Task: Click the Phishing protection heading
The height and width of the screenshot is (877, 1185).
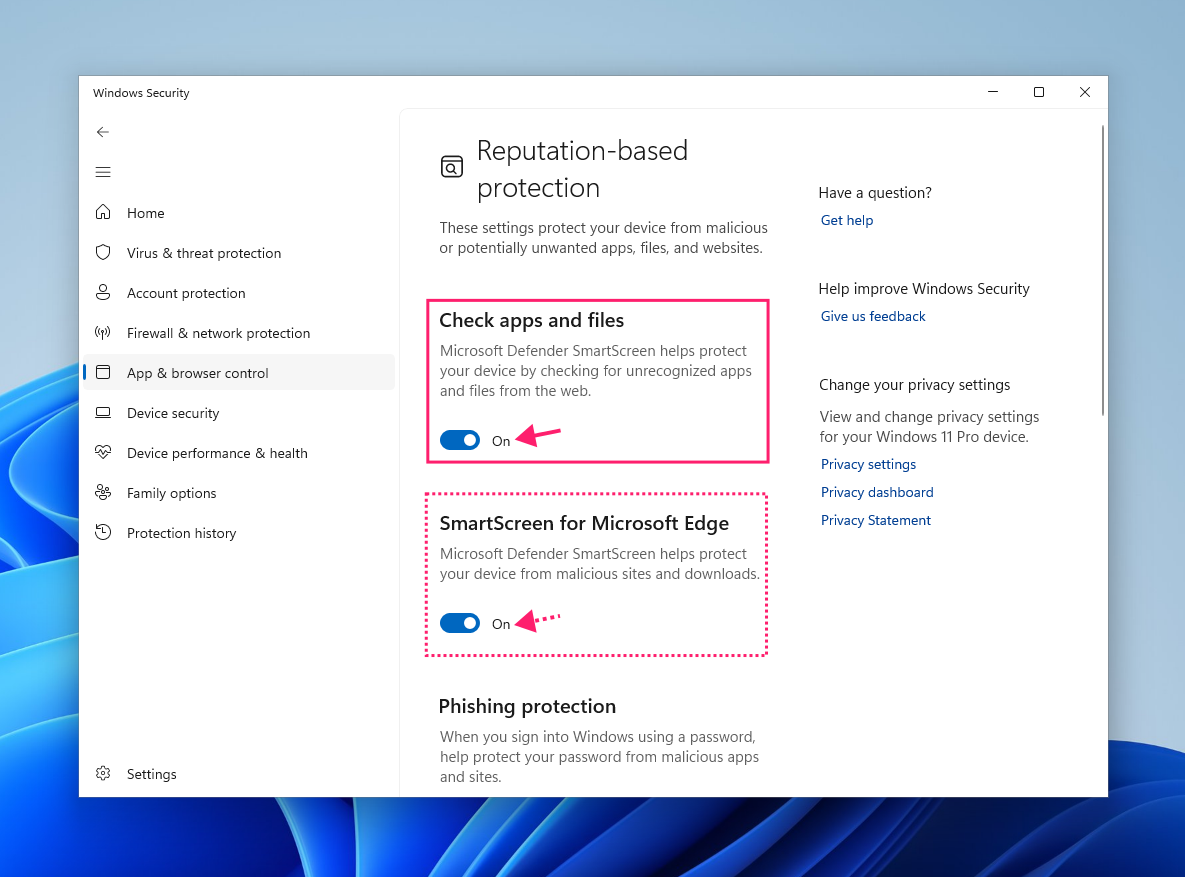Action: (x=528, y=706)
